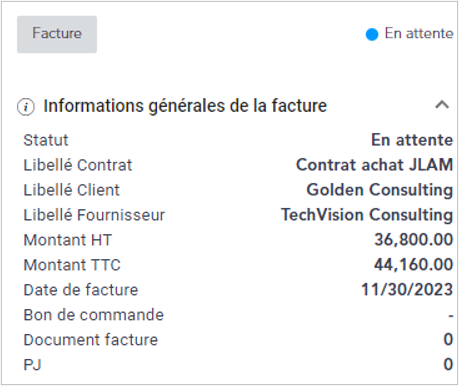This screenshot has width=459, height=386.
Task: Click the Date de facture label
Action: pyautogui.click(x=81, y=290)
